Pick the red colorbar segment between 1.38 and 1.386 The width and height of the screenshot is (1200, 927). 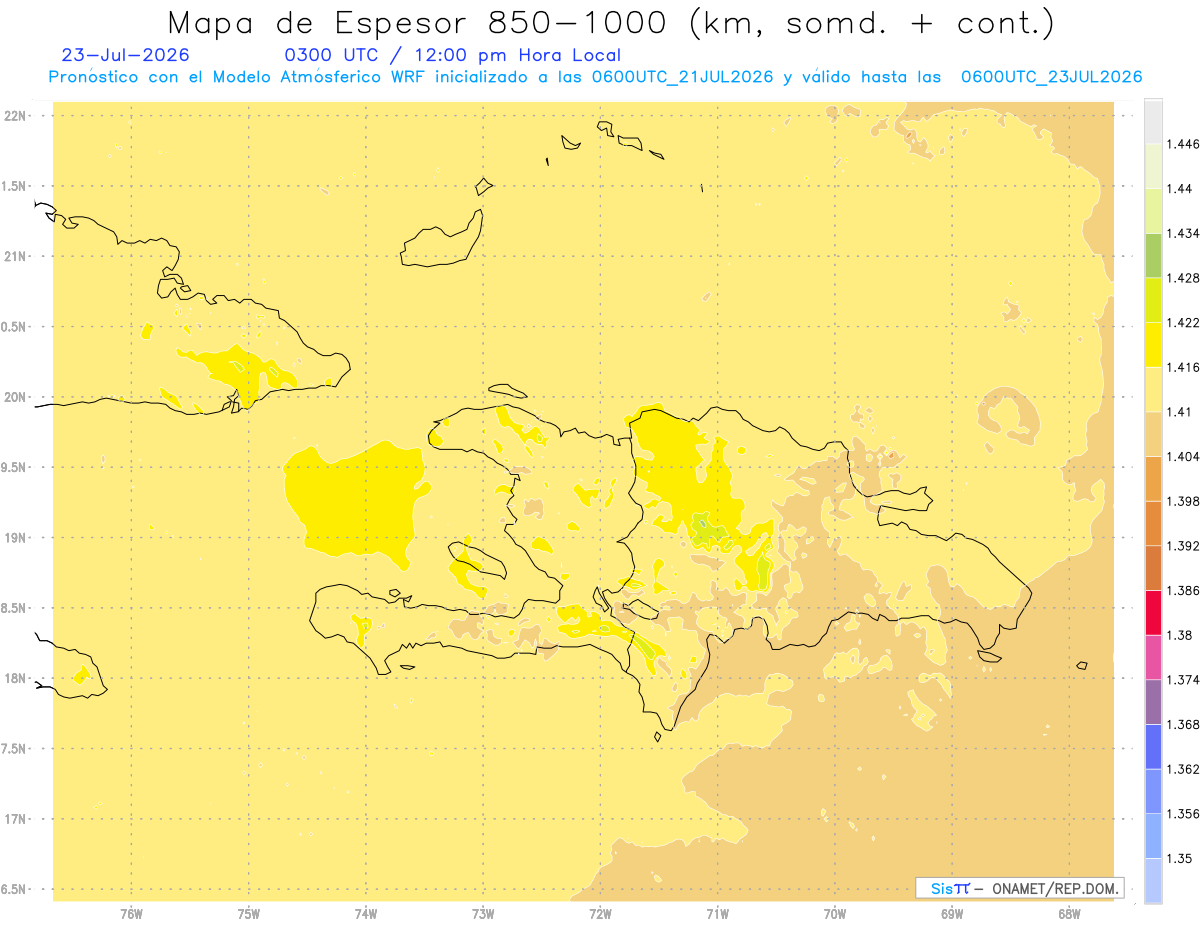point(1153,613)
